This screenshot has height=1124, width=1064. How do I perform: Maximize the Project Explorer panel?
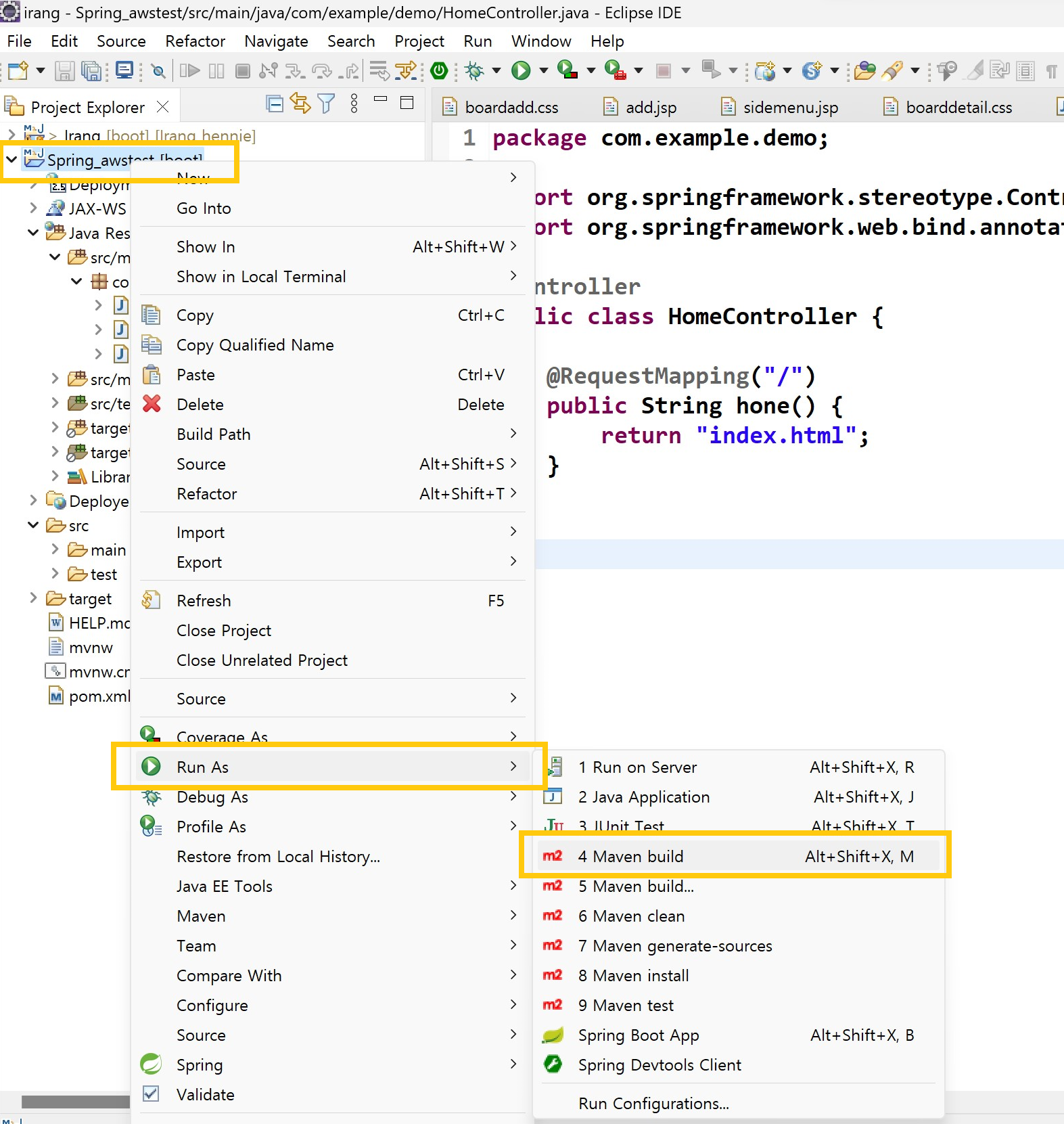[x=407, y=103]
